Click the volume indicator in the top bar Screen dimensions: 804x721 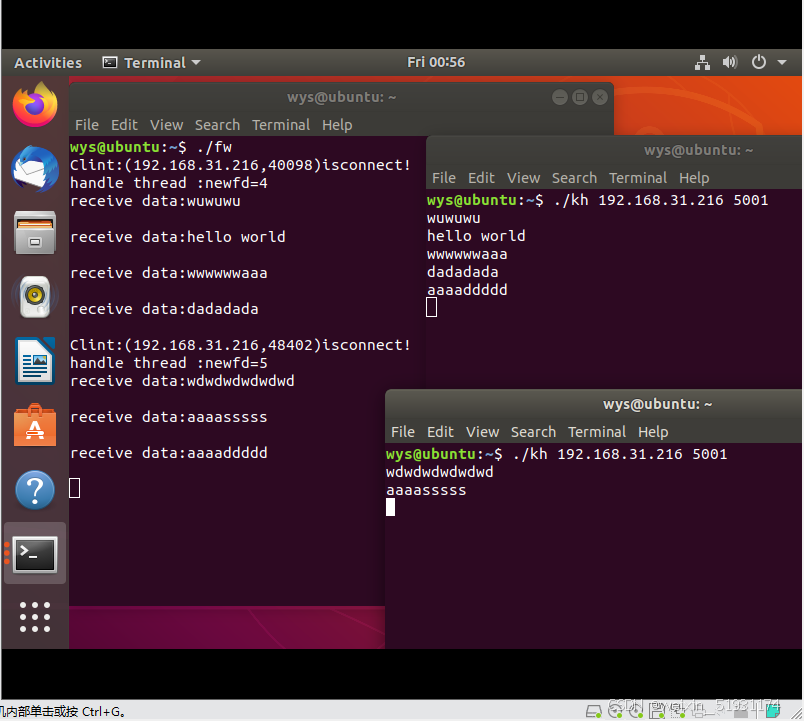click(x=729, y=62)
